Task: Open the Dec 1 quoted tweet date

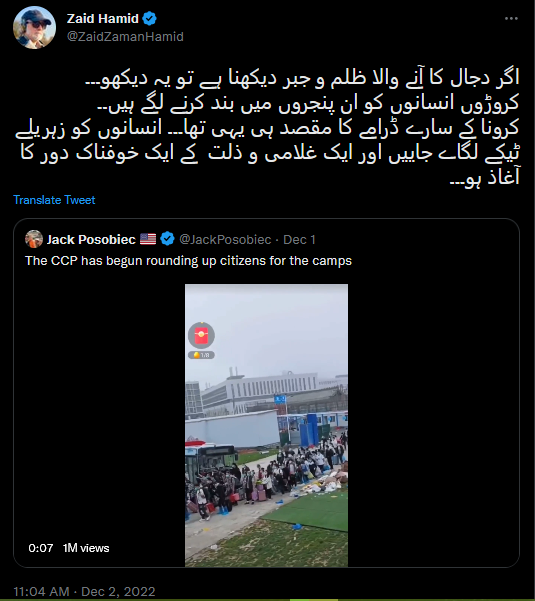Action: click(299, 240)
